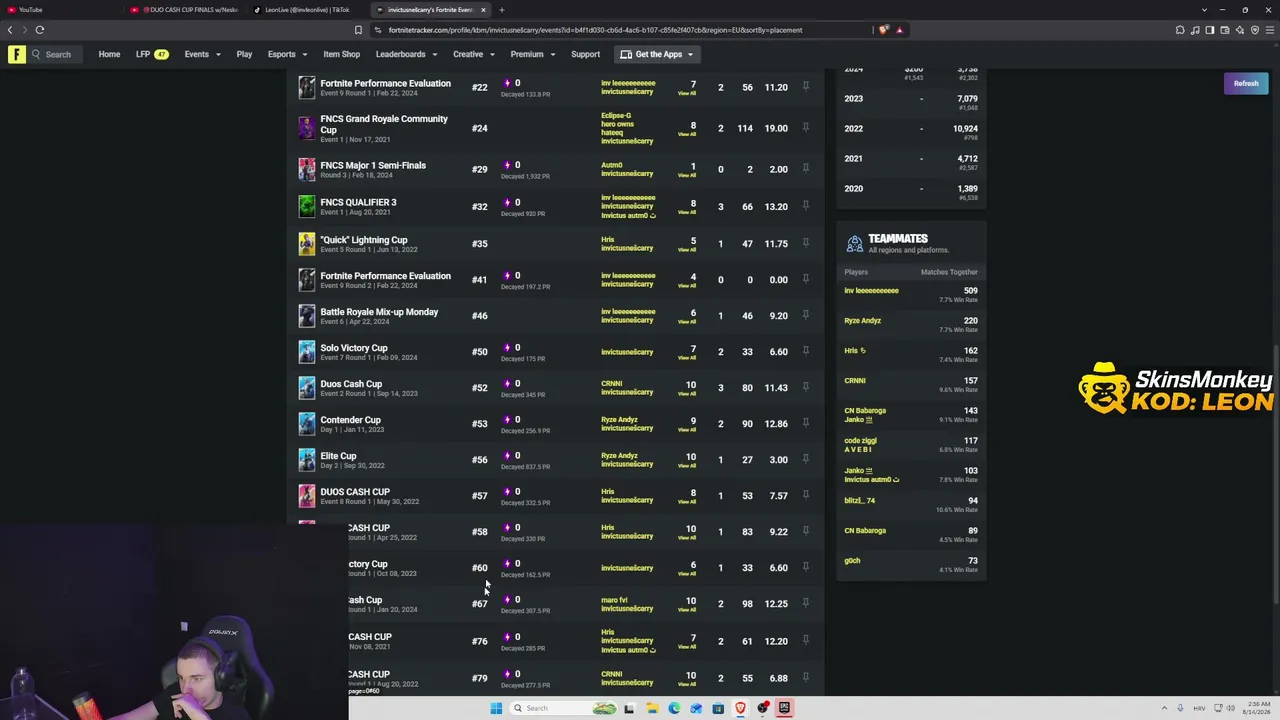Pin the FNCS Grand Royale Community Cup row

point(805,128)
